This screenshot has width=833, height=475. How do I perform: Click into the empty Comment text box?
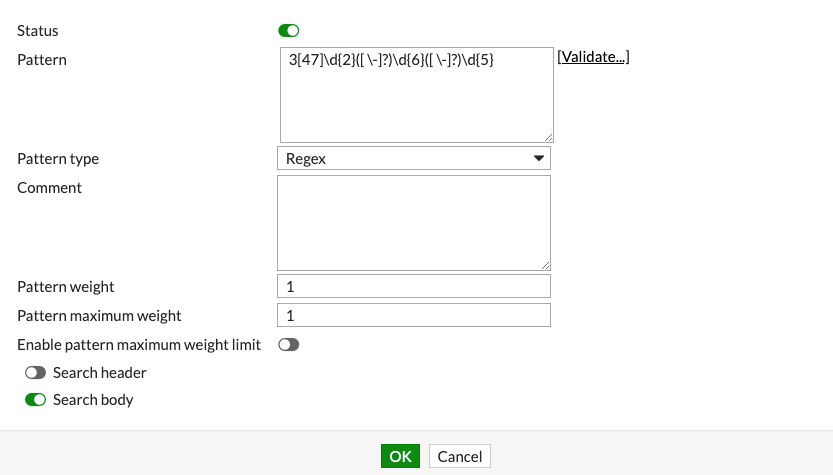[414, 222]
